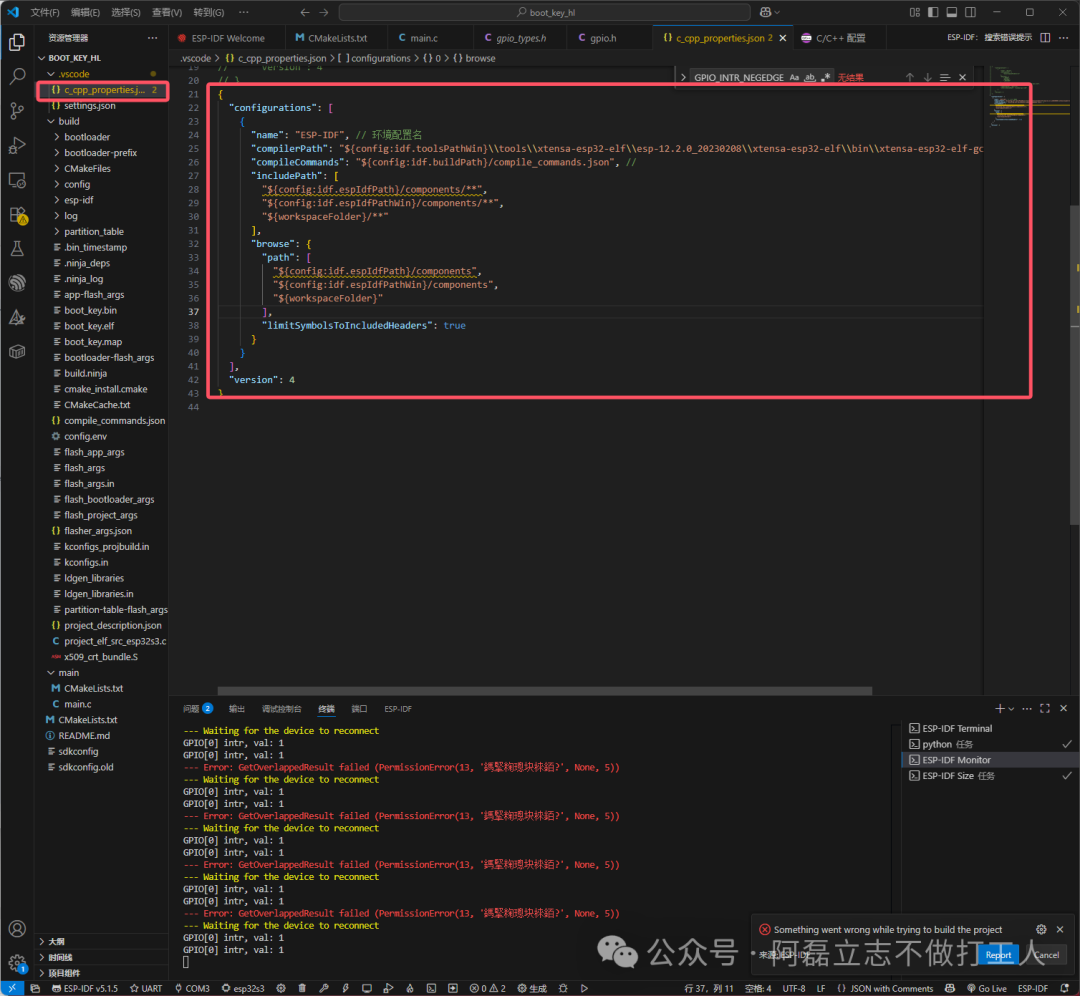Image resolution: width=1080 pixels, height=996 pixels.
Task: Toggle Find in Selection option
Action: coord(945,77)
